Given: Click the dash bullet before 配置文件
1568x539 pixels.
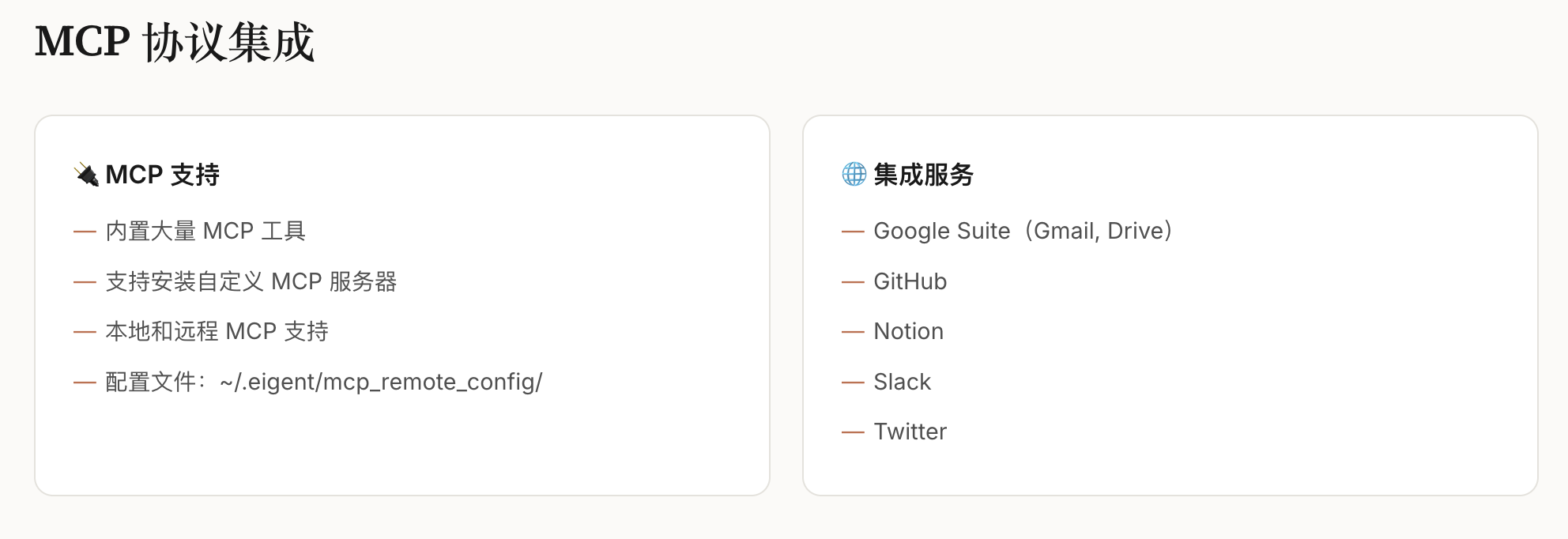Looking at the screenshot, I should 85,383.
